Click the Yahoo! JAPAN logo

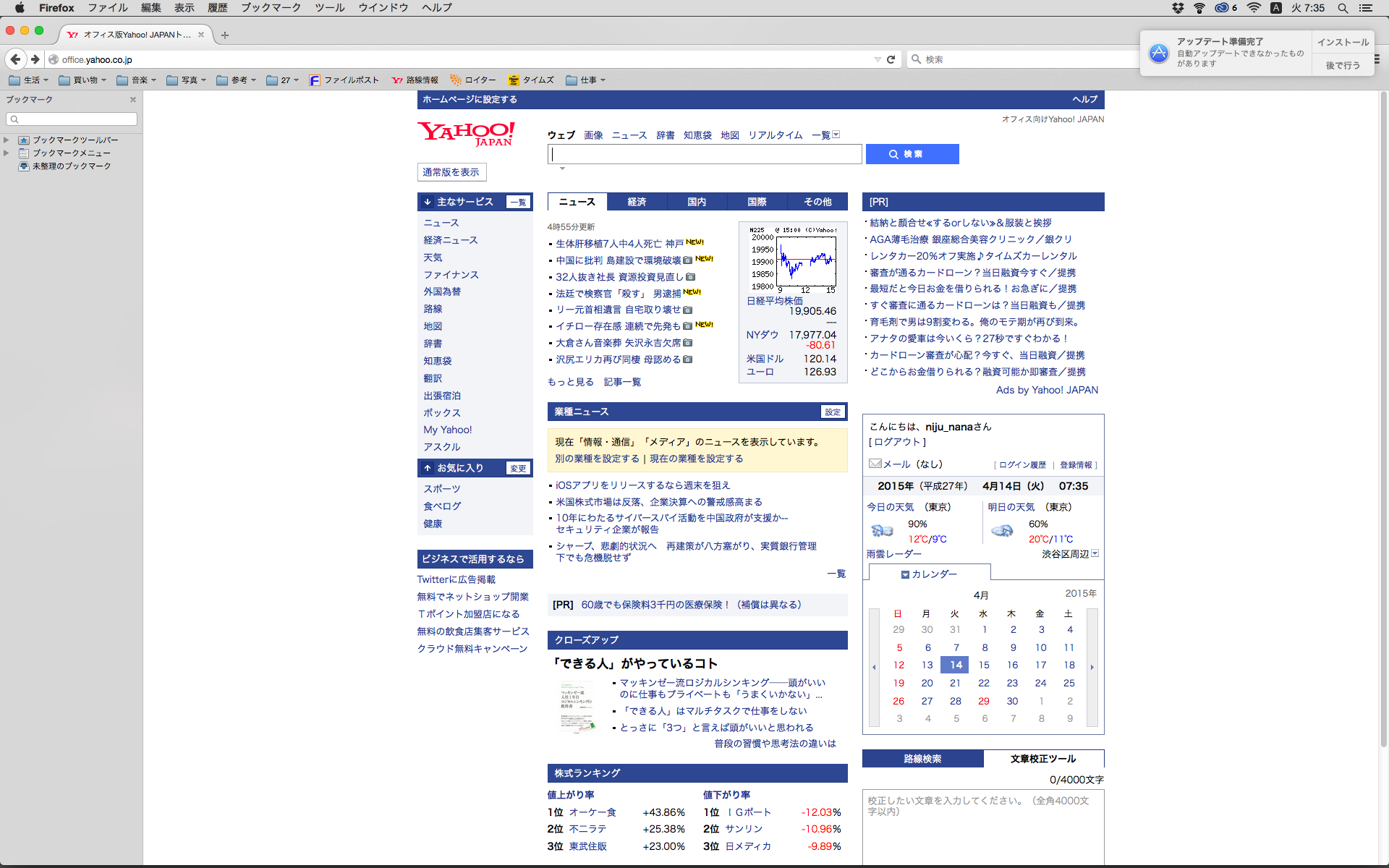[x=466, y=134]
